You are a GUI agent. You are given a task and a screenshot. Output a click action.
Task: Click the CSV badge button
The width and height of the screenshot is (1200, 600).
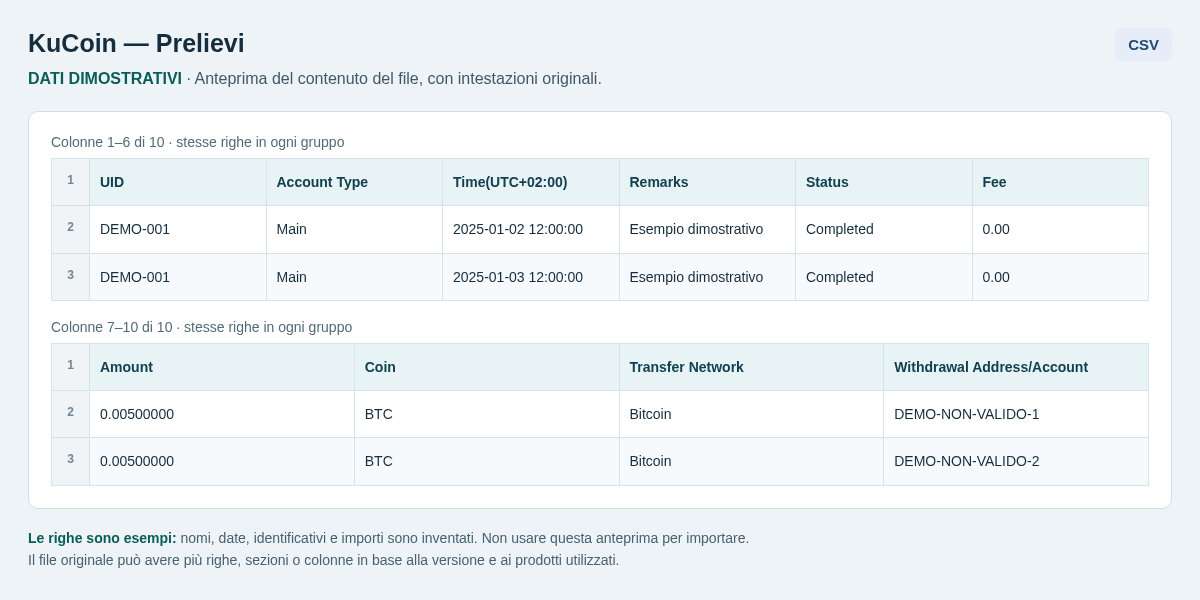tap(1143, 44)
